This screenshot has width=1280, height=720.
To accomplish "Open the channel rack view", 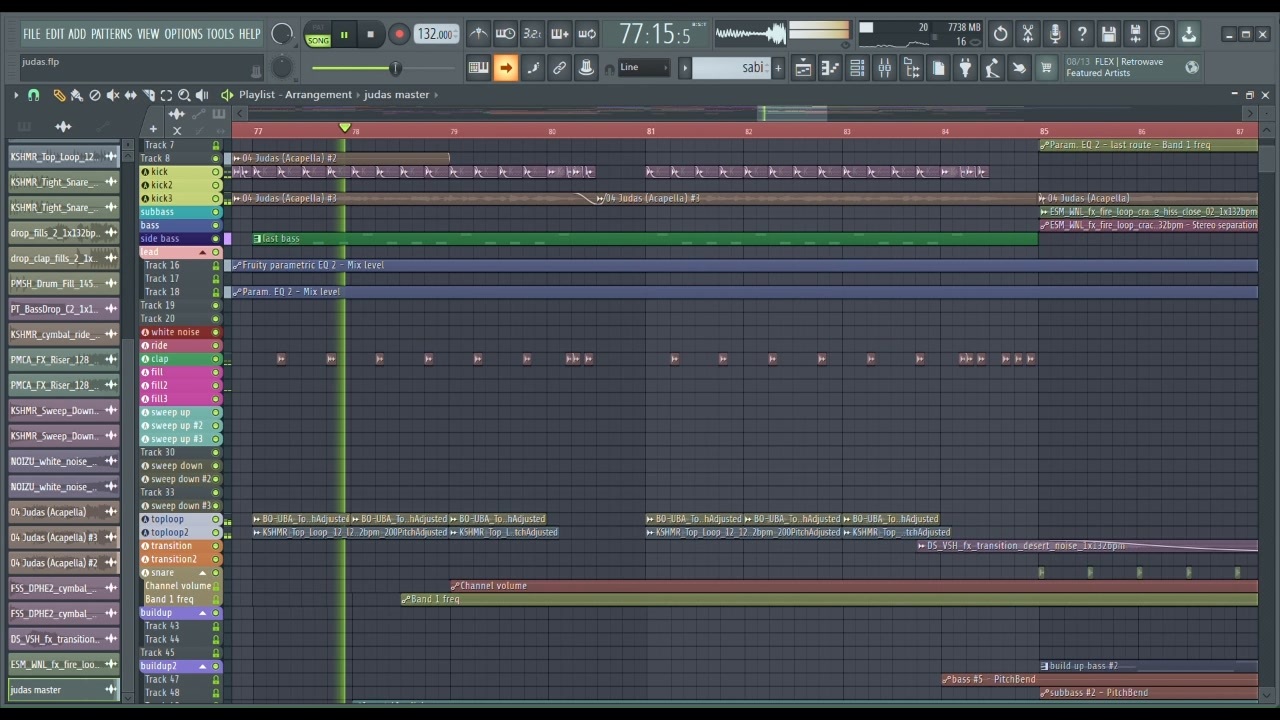I will point(857,68).
